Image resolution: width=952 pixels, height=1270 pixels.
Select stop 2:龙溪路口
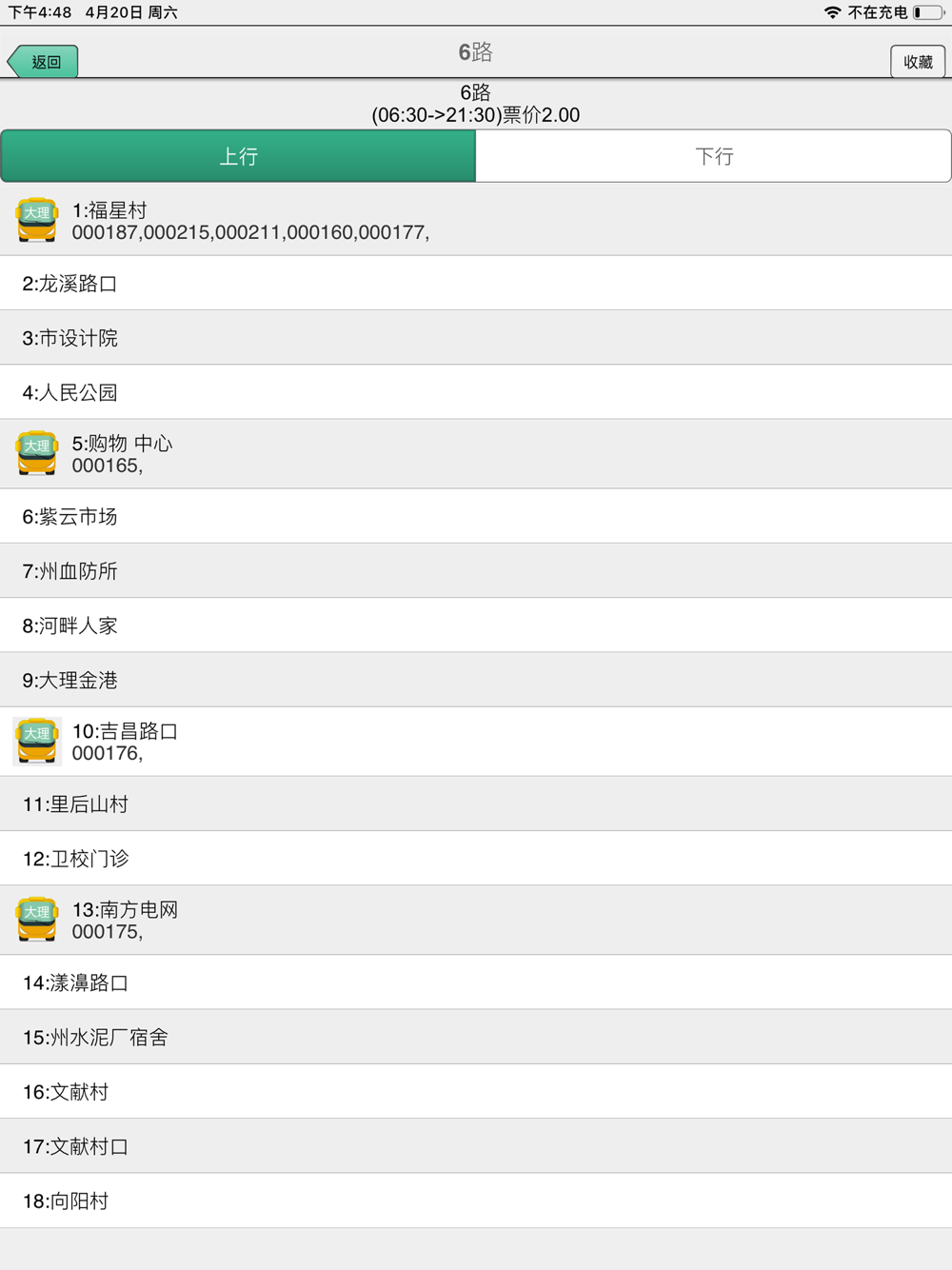(476, 283)
